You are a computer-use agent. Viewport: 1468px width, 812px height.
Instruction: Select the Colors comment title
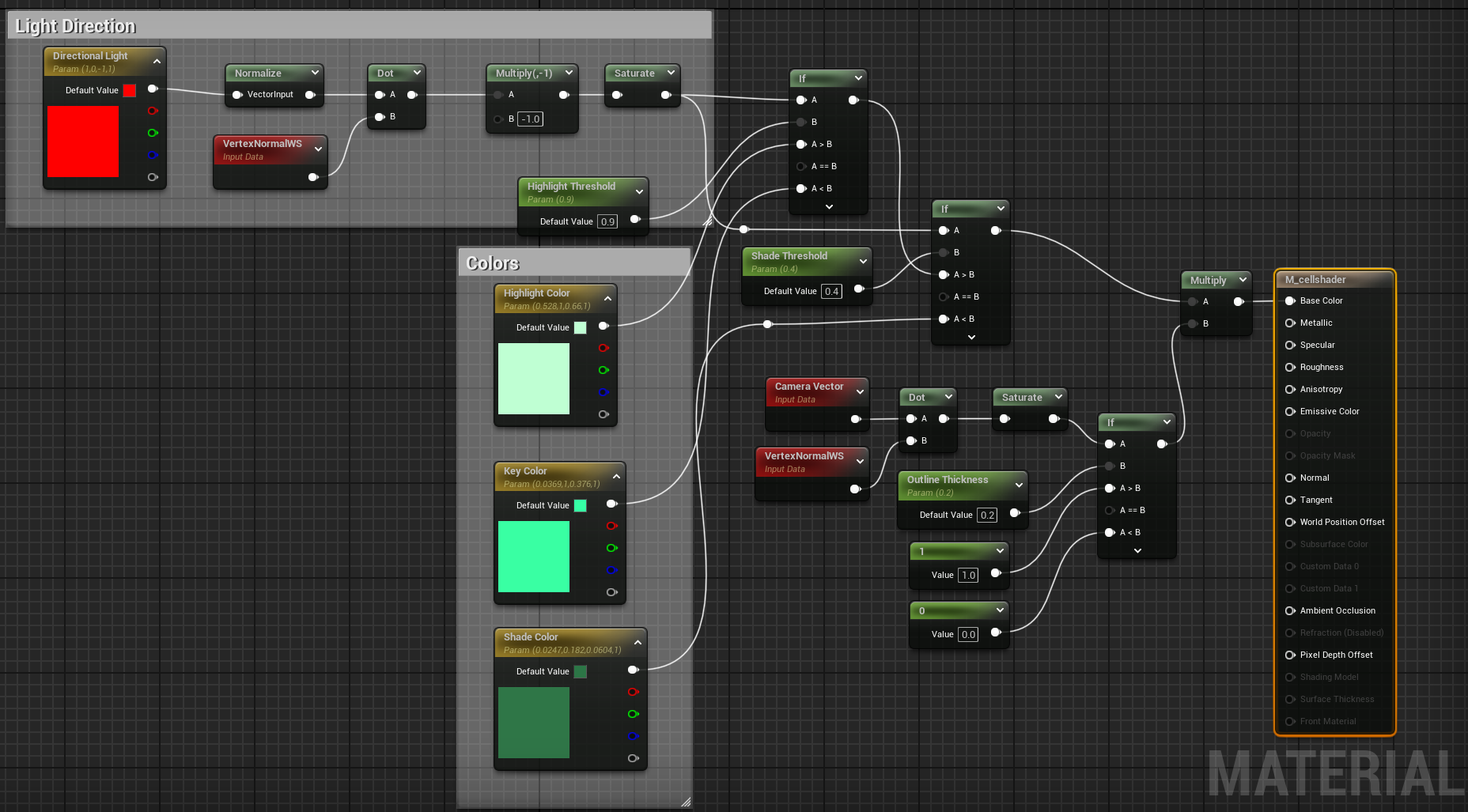[x=492, y=263]
